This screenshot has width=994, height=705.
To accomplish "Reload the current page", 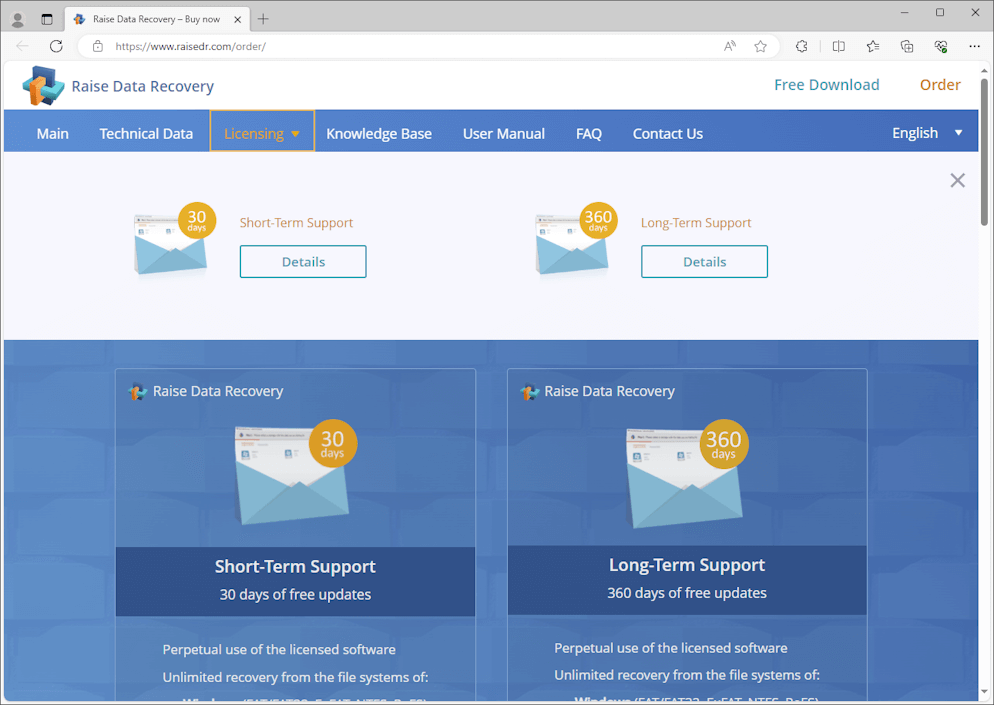I will pos(56,46).
